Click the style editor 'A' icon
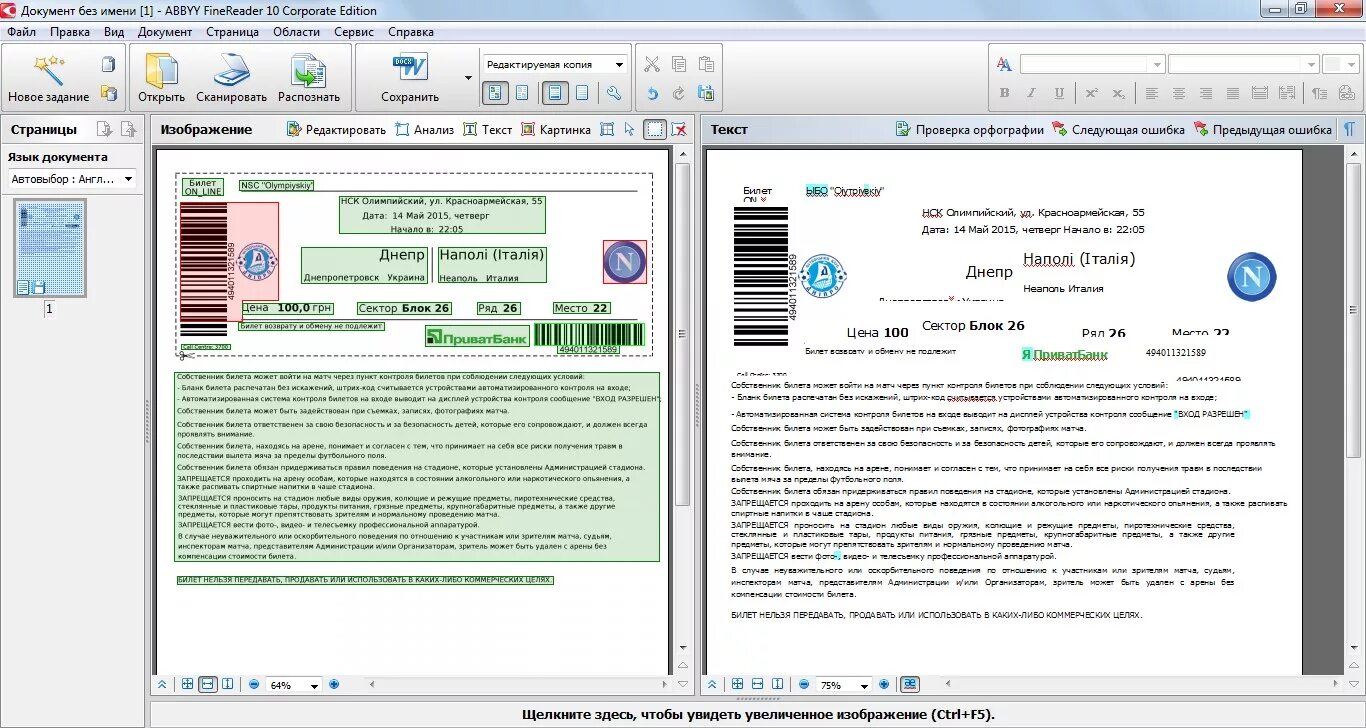Viewport: 1366px width, 728px height. [x=1004, y=65]
